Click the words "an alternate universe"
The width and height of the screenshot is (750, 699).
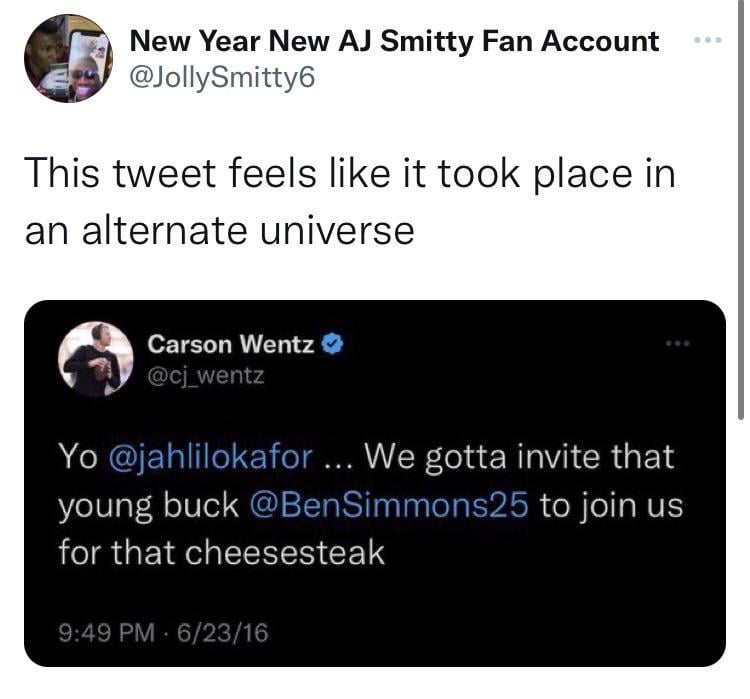[219, 230]
